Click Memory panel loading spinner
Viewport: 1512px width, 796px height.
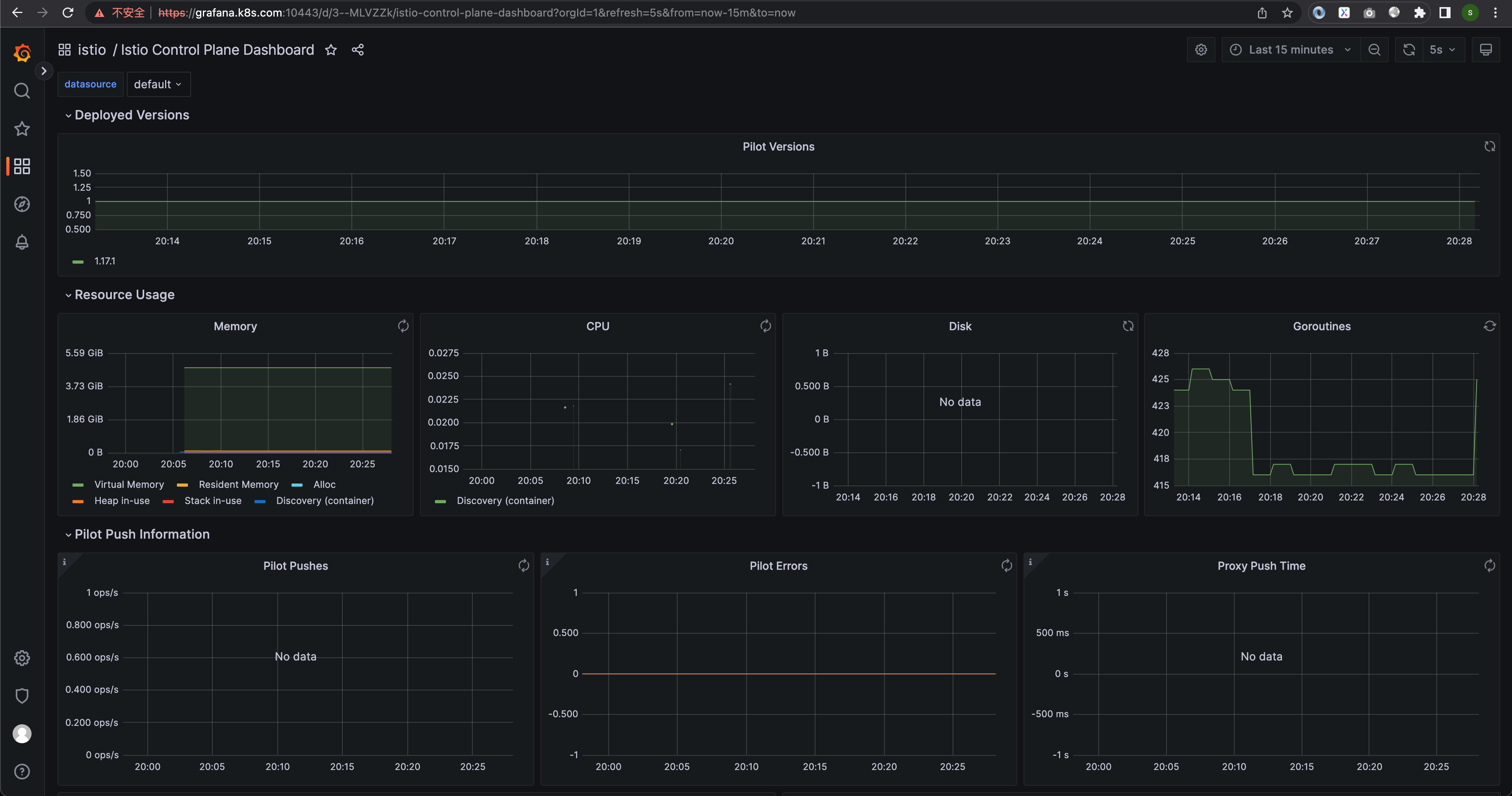click(x=403, y=326)
